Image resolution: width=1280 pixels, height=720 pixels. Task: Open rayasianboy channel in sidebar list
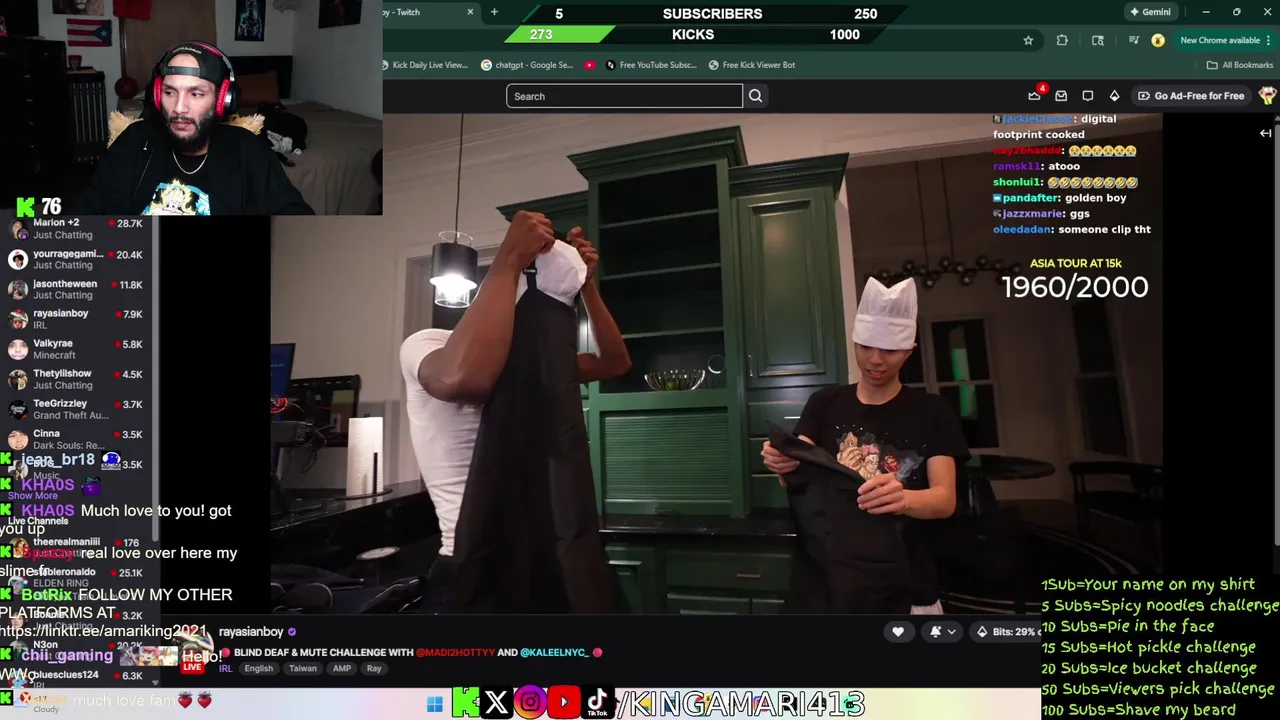point(76,319)
